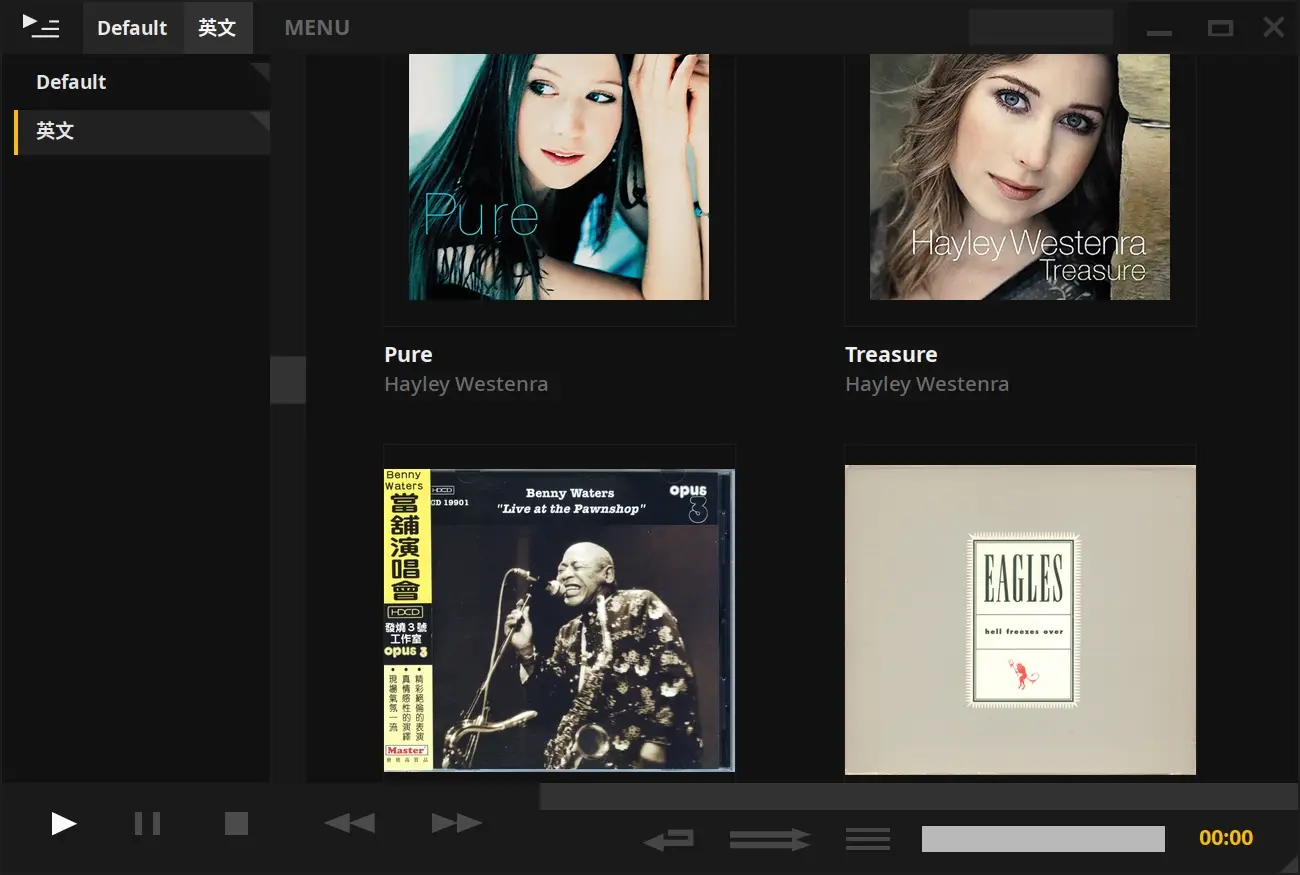Open the playlist toggle icon at top left
Screen dimensions: 1300x875
point(41,27)
